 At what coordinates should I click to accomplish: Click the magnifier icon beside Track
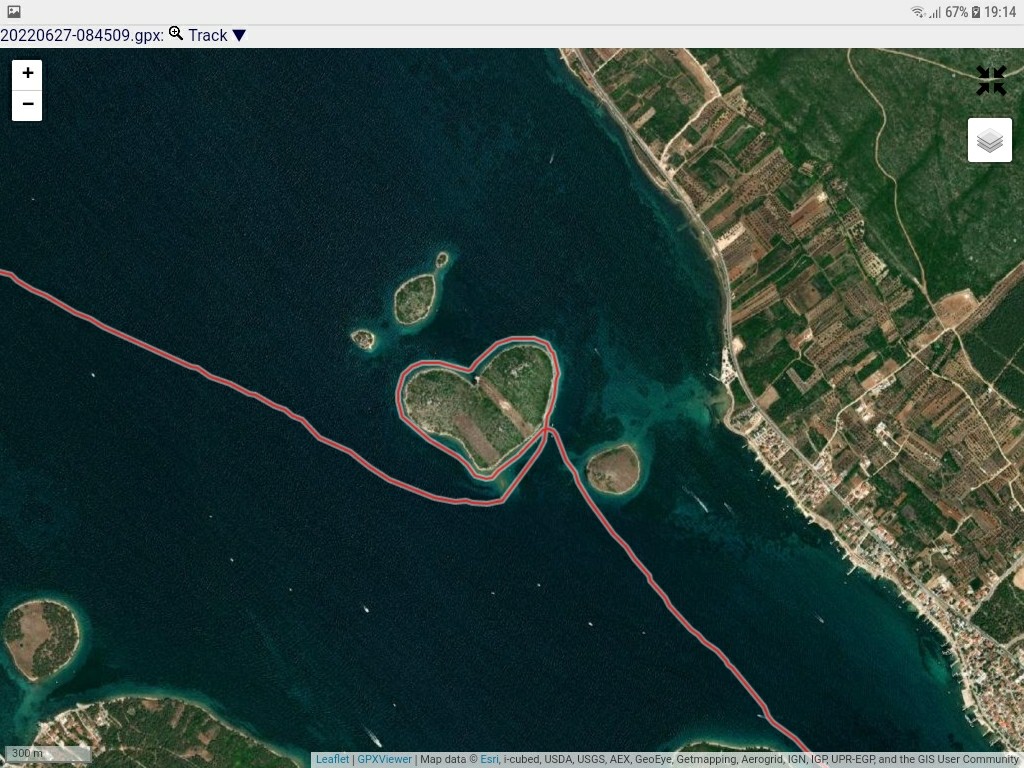pos(176,34)
